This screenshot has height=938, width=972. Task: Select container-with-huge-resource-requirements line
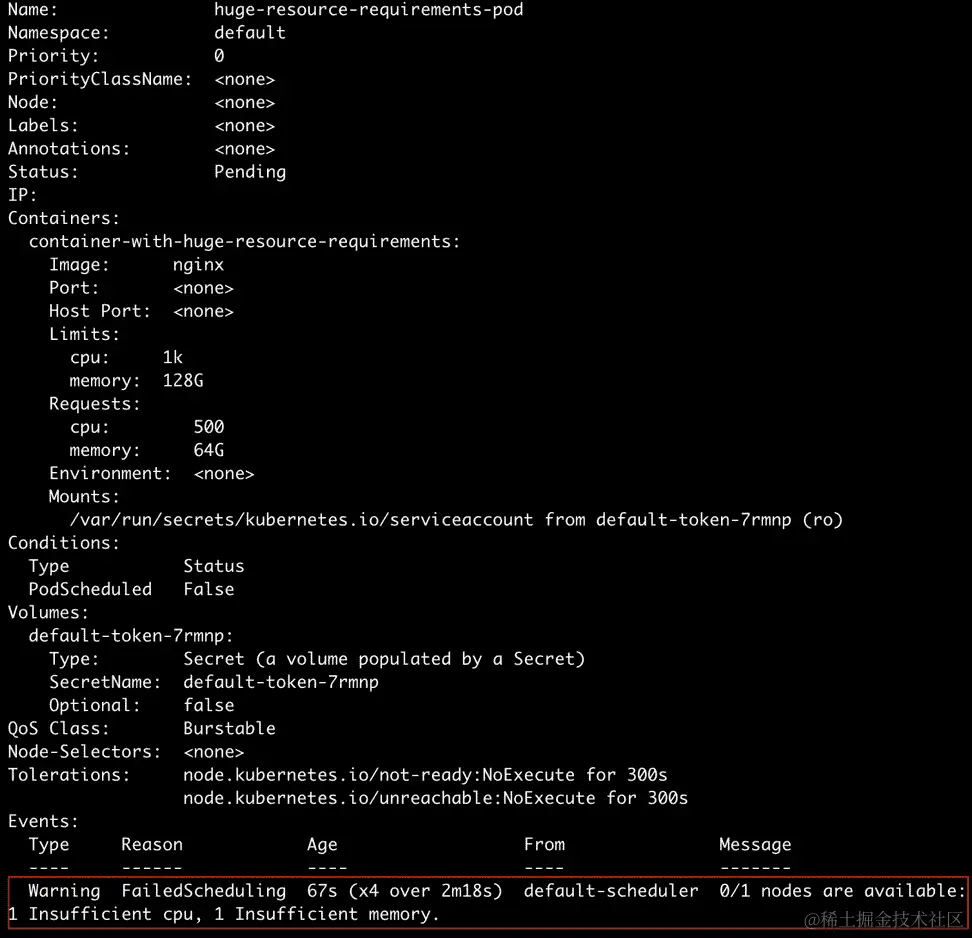(x=244, y=241)
